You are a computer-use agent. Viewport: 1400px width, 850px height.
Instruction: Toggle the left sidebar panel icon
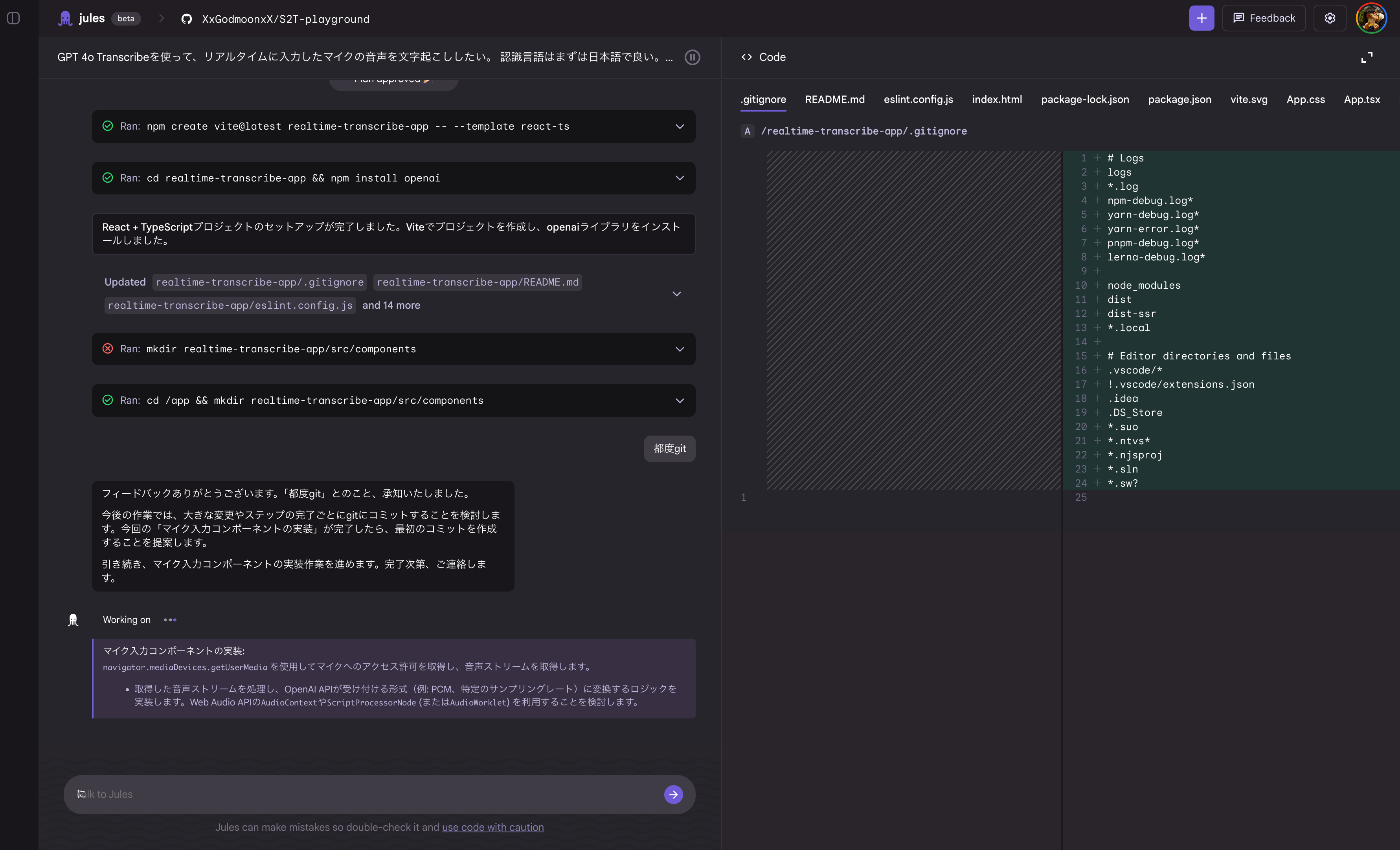pos(13,18)
